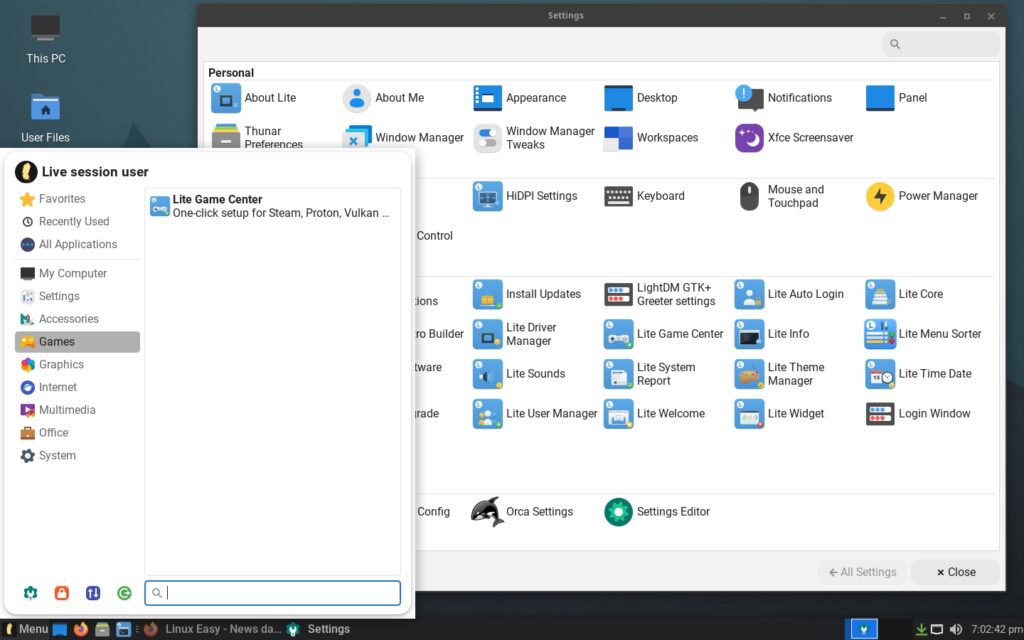The image size is (1024, 640).
Task: Open Settings Editor
Action: click(657, 512)
